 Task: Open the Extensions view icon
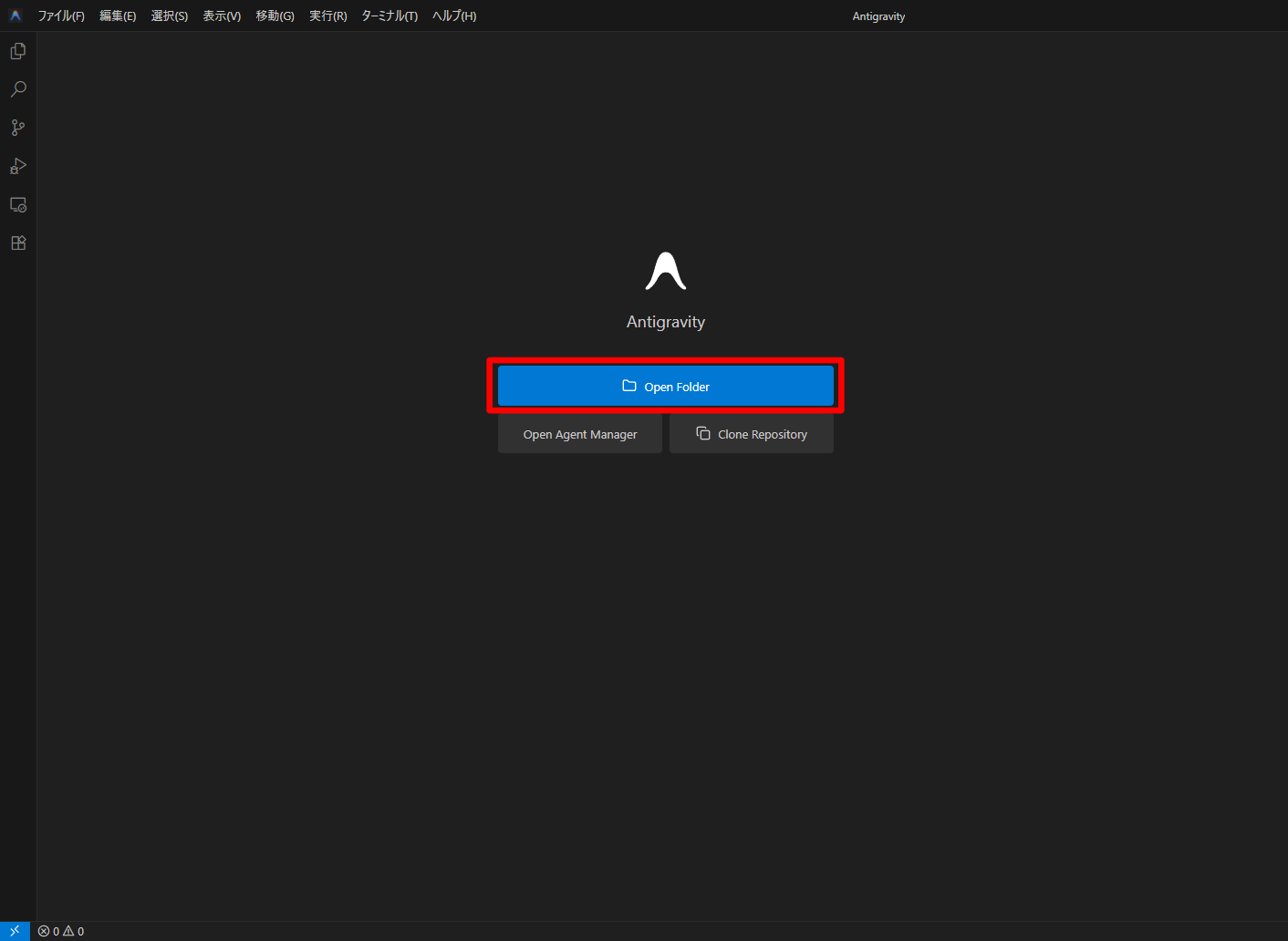click(17, 242)
